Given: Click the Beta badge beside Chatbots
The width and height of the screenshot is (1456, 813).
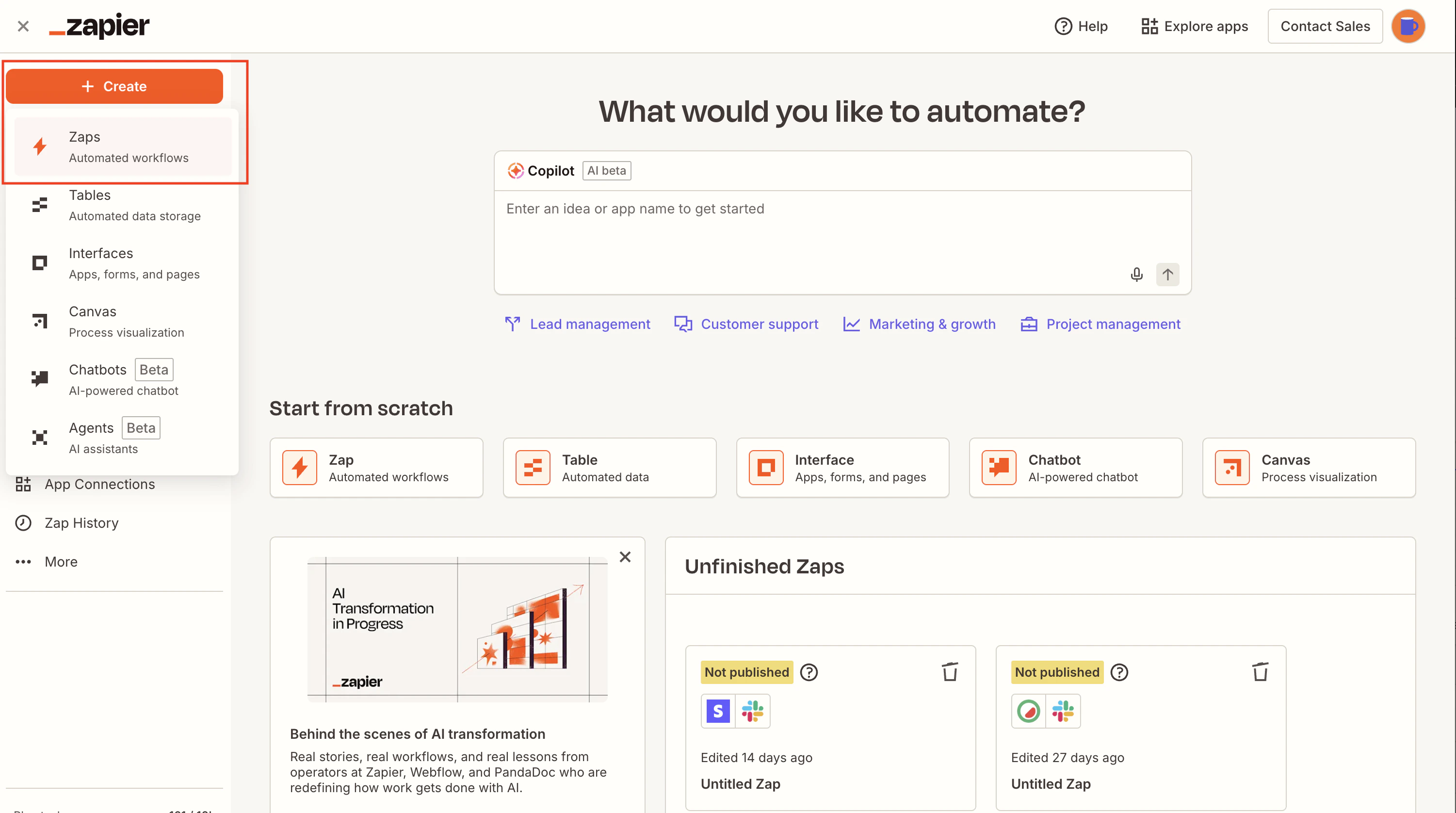Looking at the screenshot, I should (154, 370).
